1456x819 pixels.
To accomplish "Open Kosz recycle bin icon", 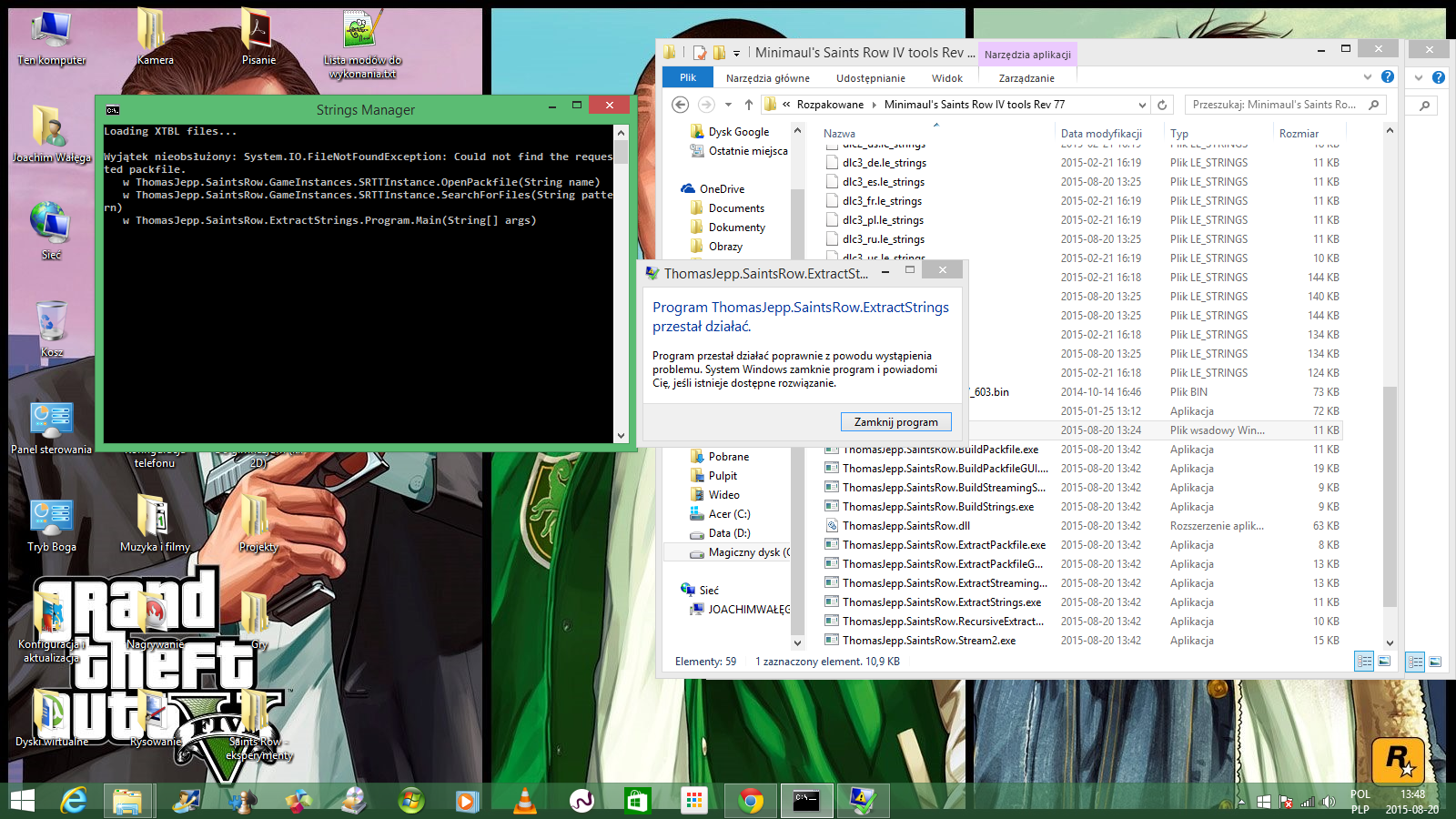I will point(52,329).
